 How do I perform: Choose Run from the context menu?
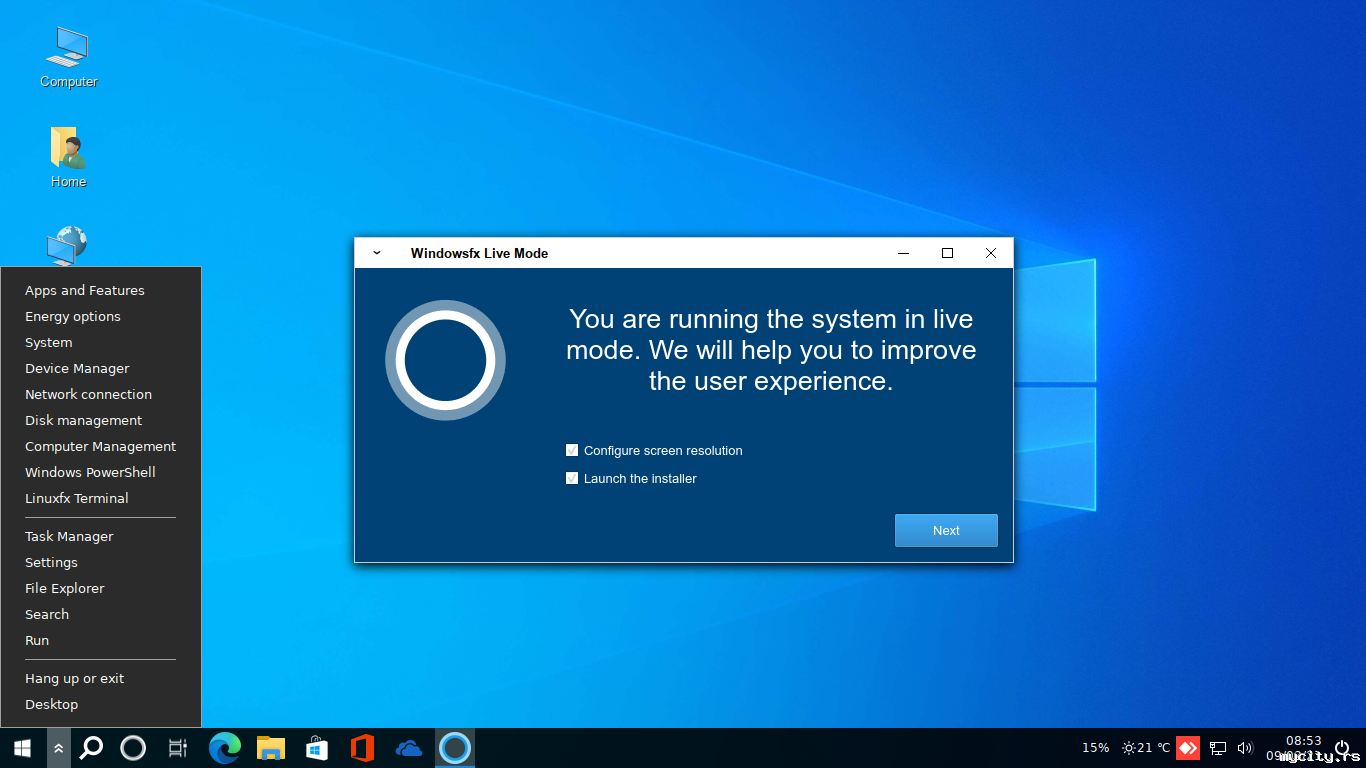(x=37, y=640)
